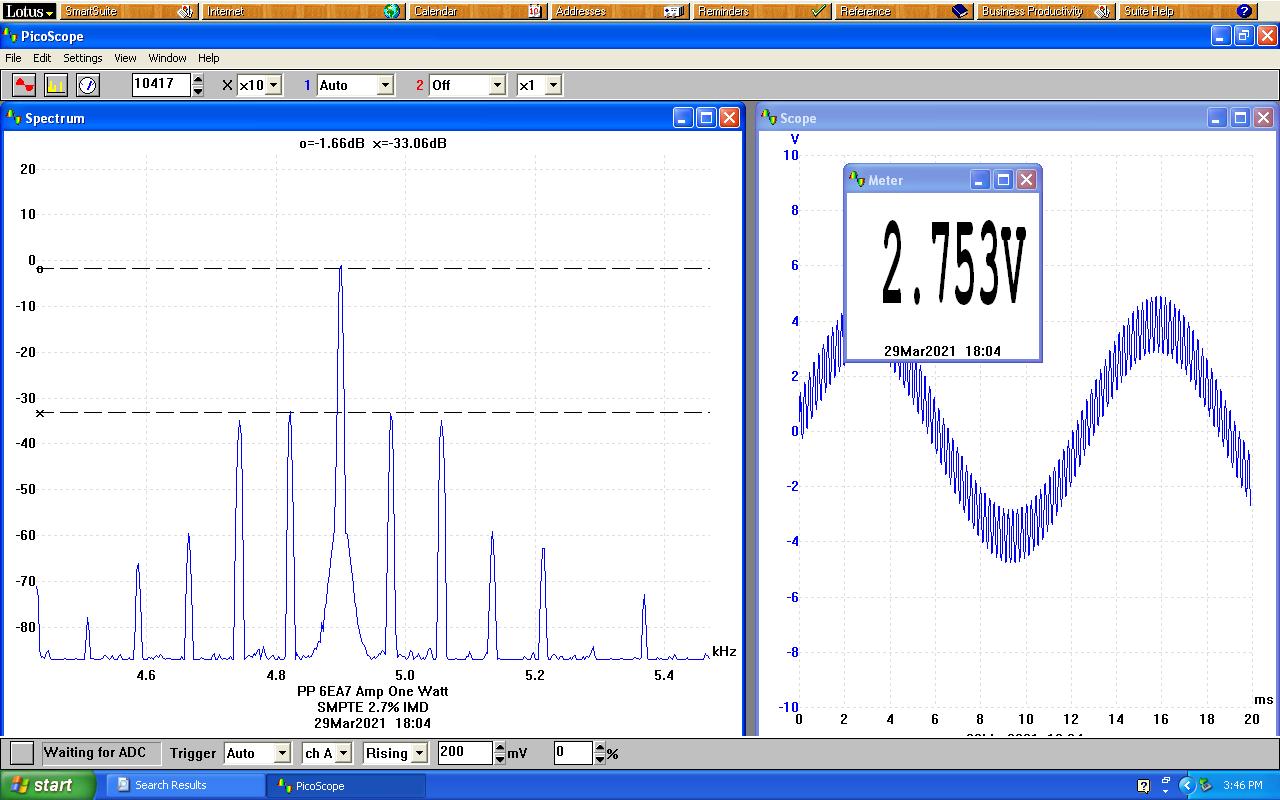Image resolution: width=1280 pixels, height=800 pixels.
Task: Click the Lotus SmartCenter menu button
Action: pos(28,11)
